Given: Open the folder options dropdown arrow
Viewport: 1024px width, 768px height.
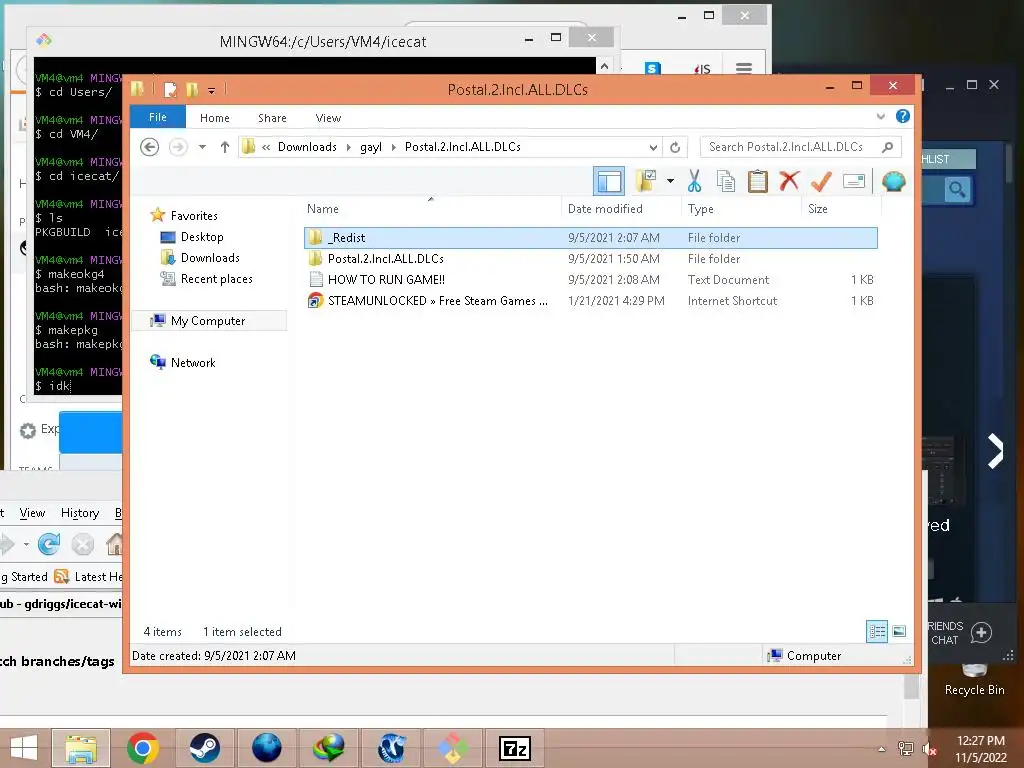Looking at the screenshot, I should (x=670, y=181).
